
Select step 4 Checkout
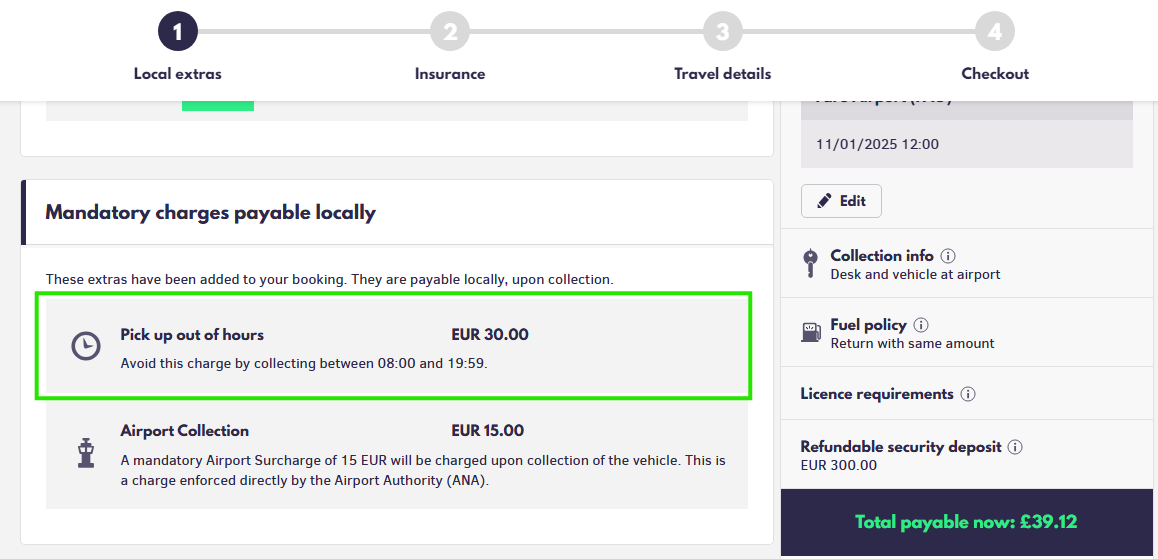click(x=994, y=33)
